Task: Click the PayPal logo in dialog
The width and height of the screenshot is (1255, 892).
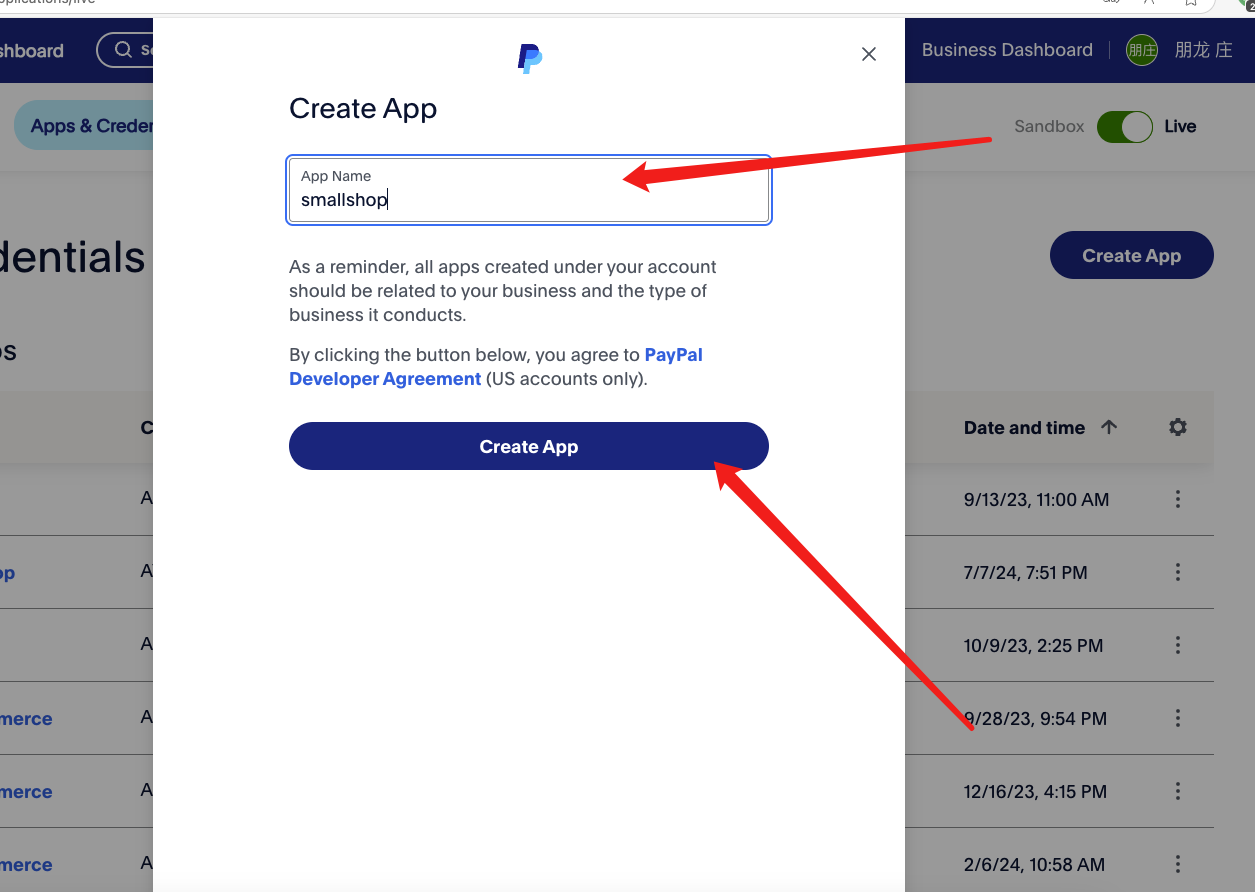Action: (x=529, y=59)
